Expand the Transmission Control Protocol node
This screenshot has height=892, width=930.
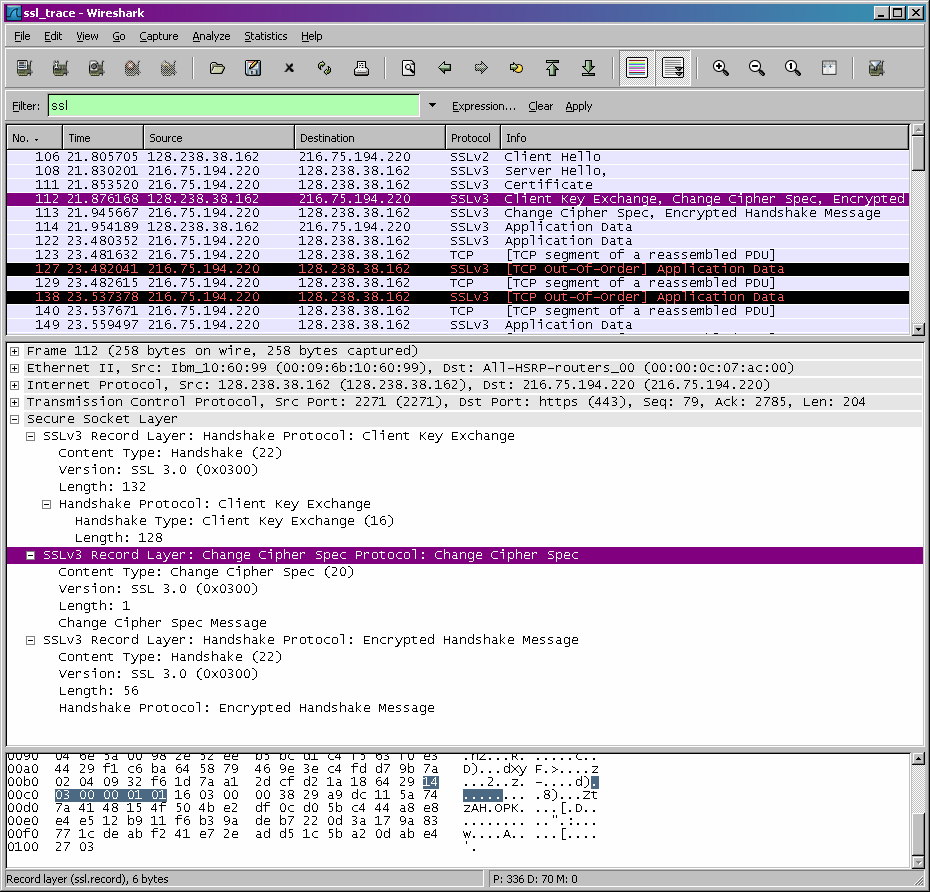pyautogui.click(x=14, y=402)
